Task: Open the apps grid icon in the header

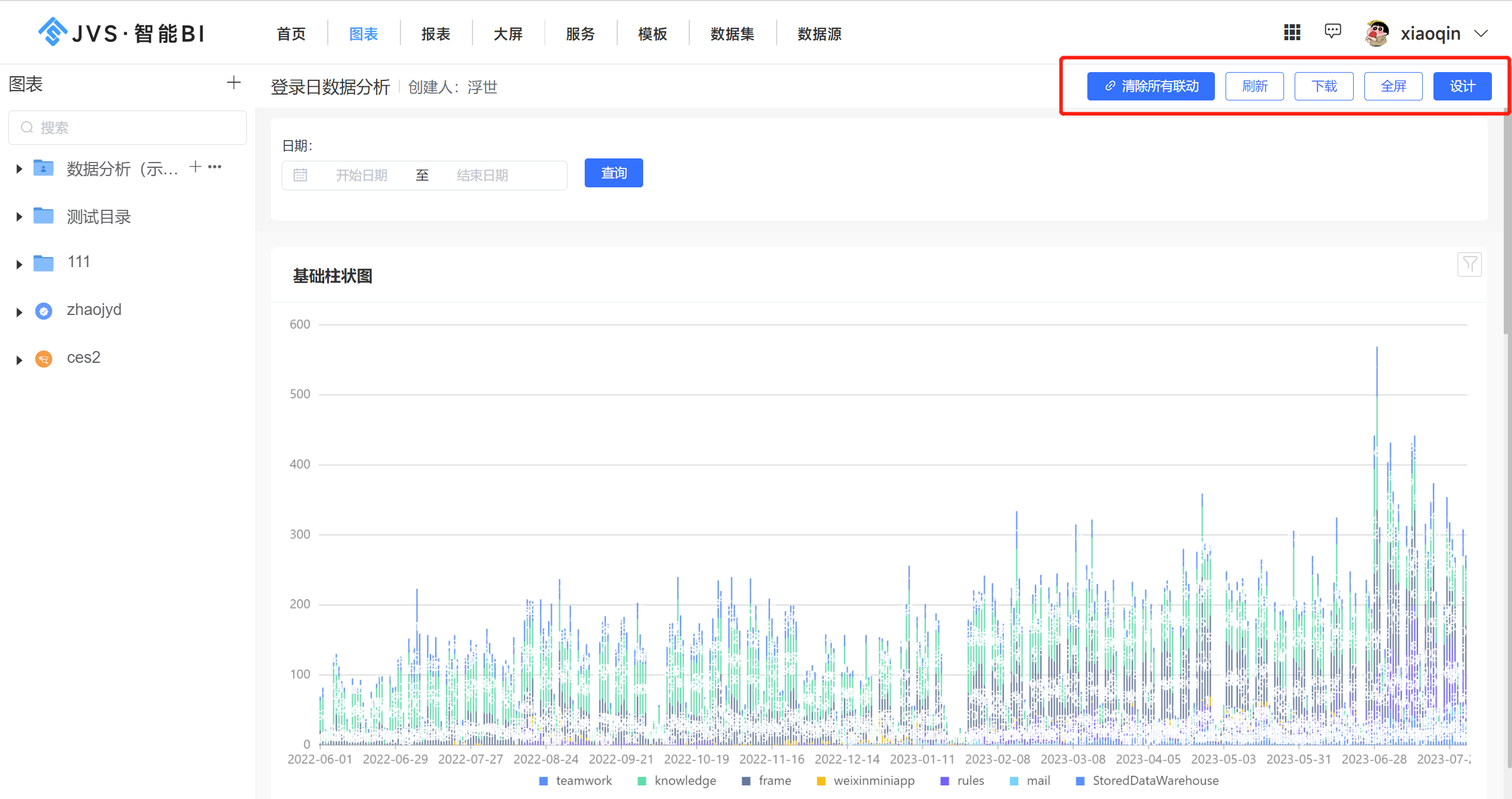Action: 1292,33
